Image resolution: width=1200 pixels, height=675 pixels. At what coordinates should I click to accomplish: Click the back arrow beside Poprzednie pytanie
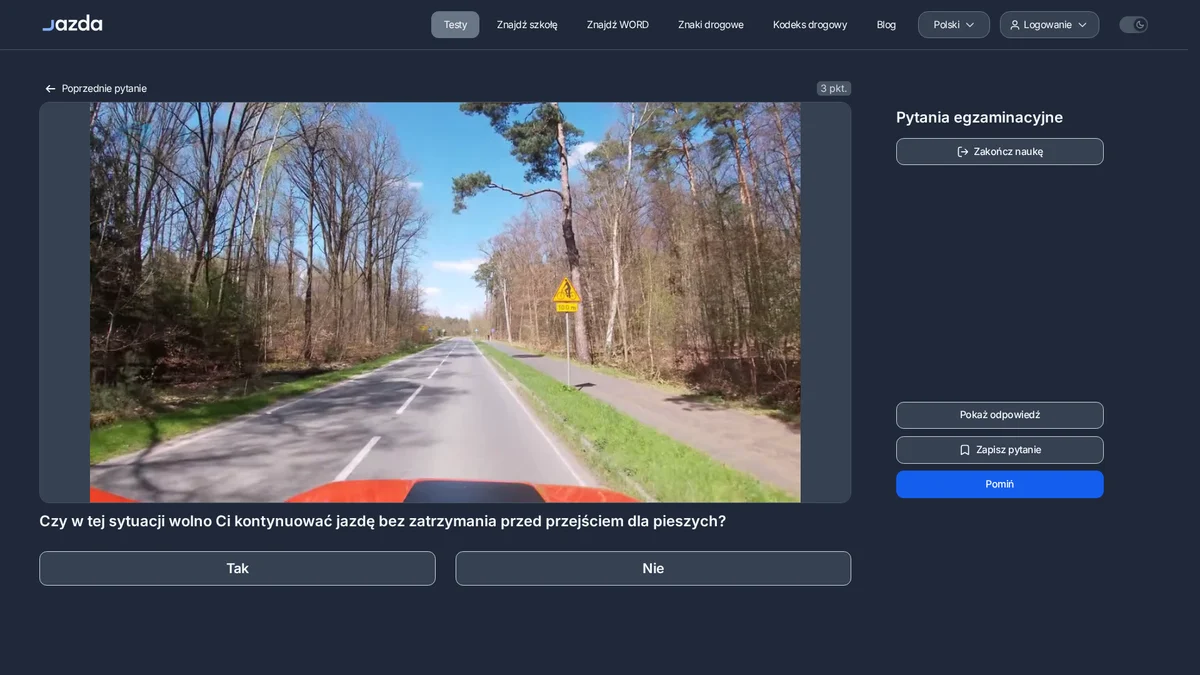pos(50,89)
